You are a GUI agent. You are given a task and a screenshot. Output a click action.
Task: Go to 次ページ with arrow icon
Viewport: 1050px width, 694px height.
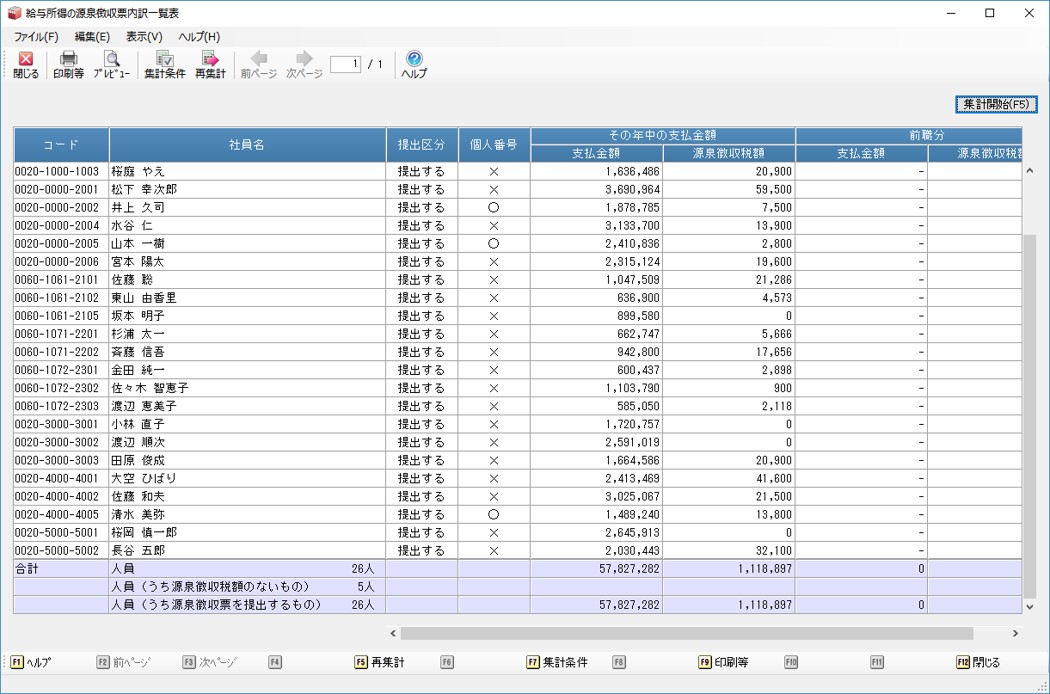point(304,65)
